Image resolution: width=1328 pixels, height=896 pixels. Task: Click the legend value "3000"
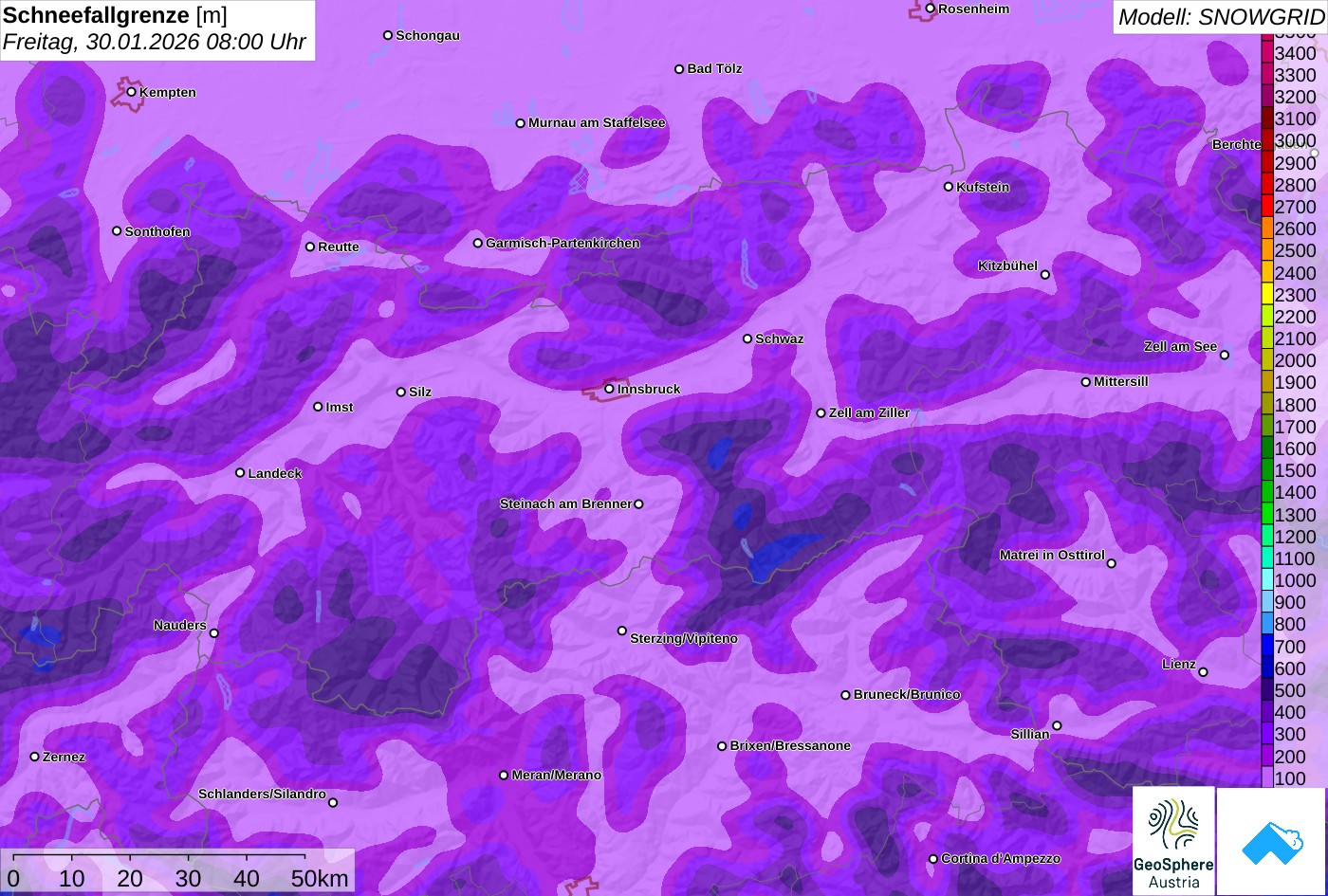tap(1295, 140)
